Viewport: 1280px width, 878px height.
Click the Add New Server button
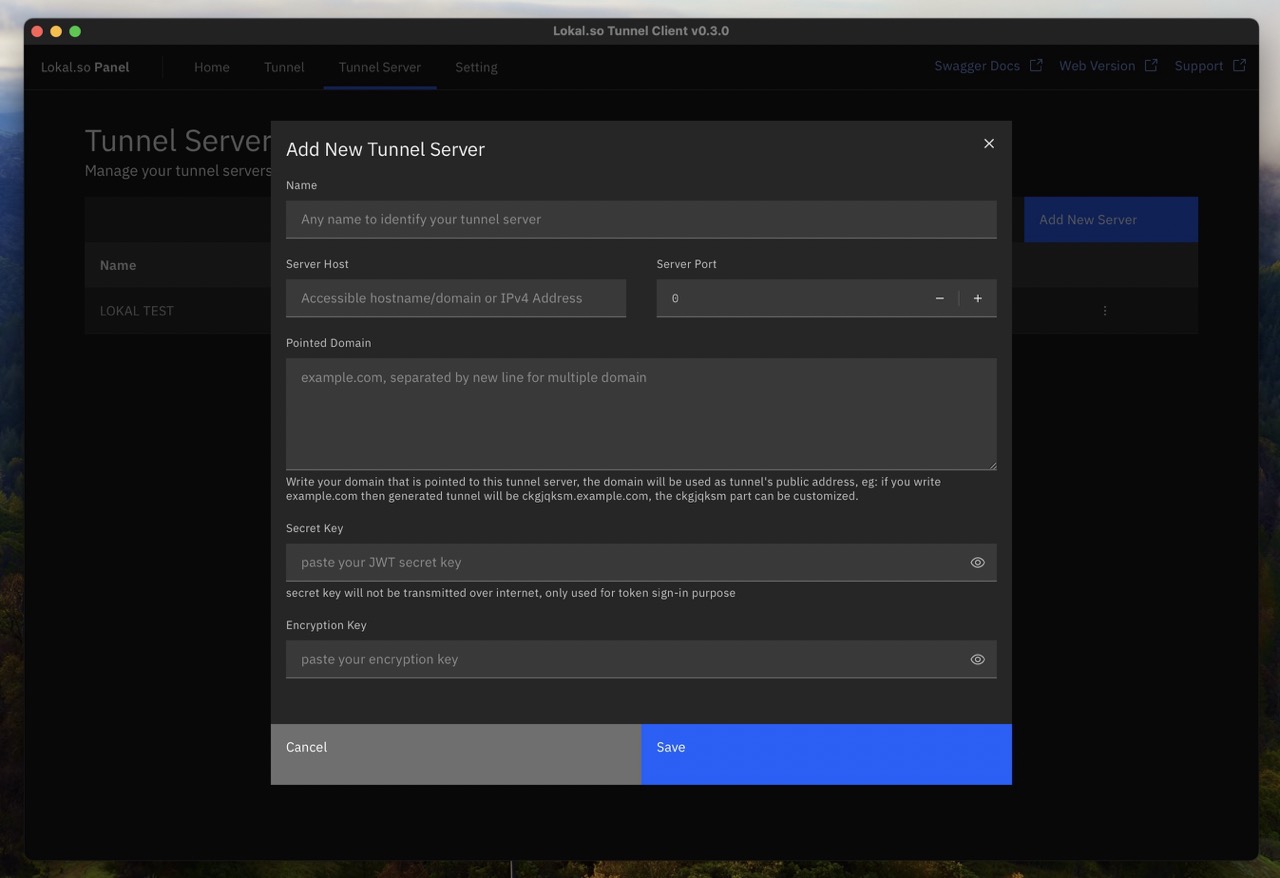[x=1110, y=219]
